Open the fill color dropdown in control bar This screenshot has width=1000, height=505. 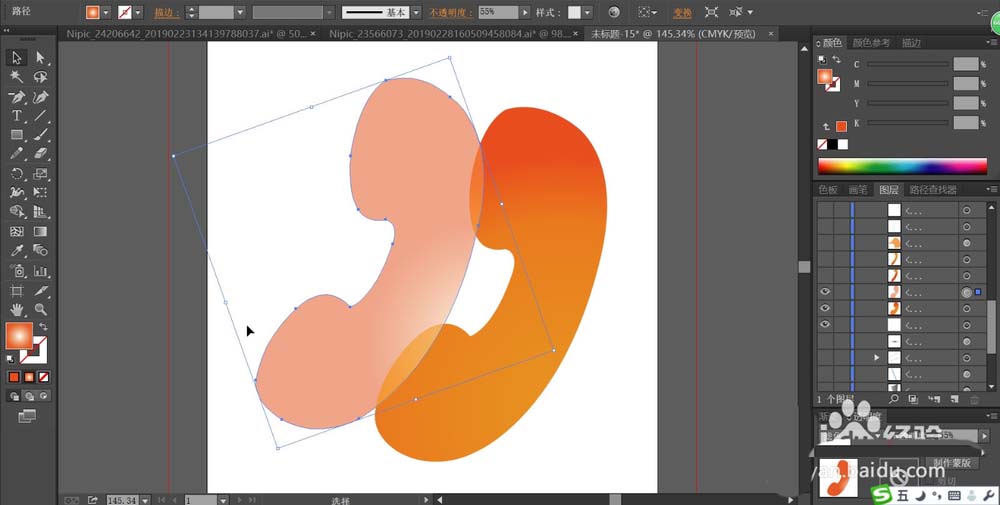(x=107, y=12)
